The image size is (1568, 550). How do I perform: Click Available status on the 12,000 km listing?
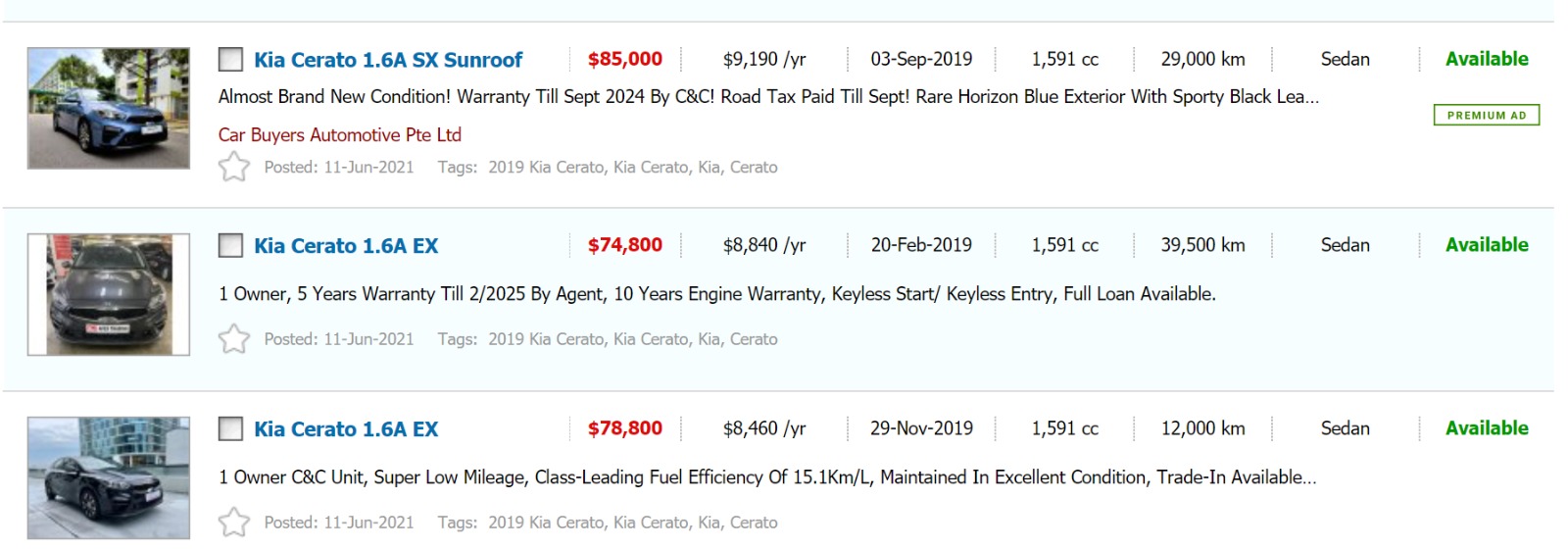(1486, 428)
